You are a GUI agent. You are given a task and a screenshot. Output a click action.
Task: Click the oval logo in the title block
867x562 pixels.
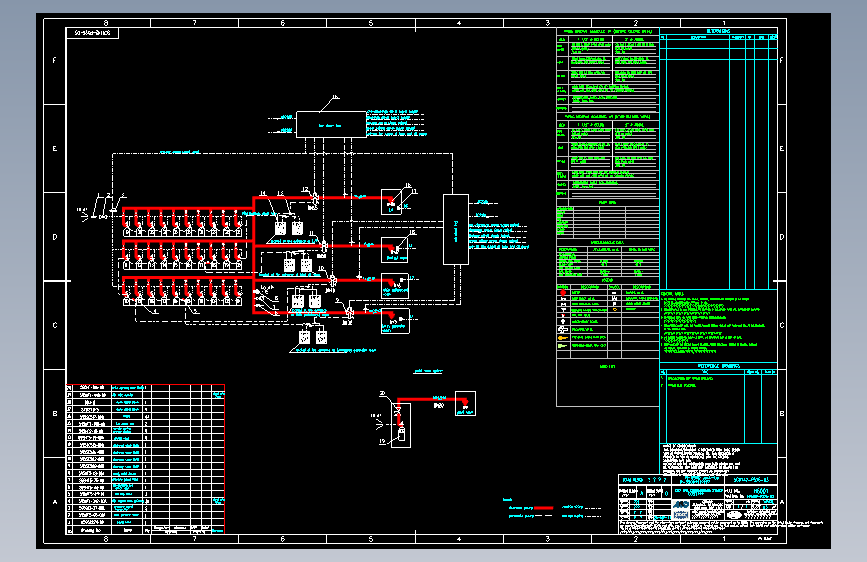click(x=734, y=515)
